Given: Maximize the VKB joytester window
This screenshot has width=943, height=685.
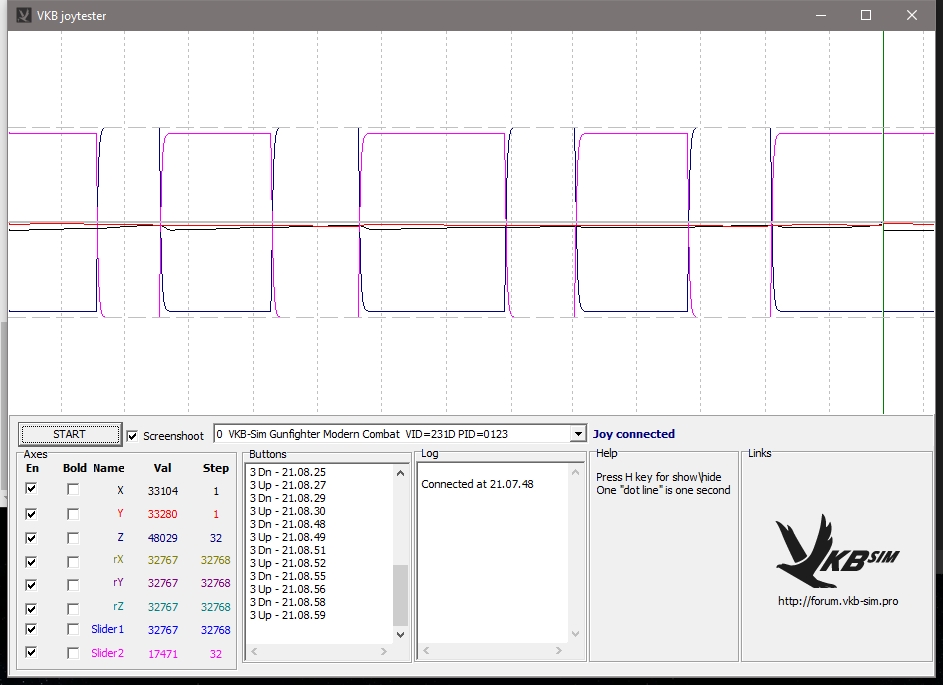Looking at the screenshot, I should click(866, 15).
